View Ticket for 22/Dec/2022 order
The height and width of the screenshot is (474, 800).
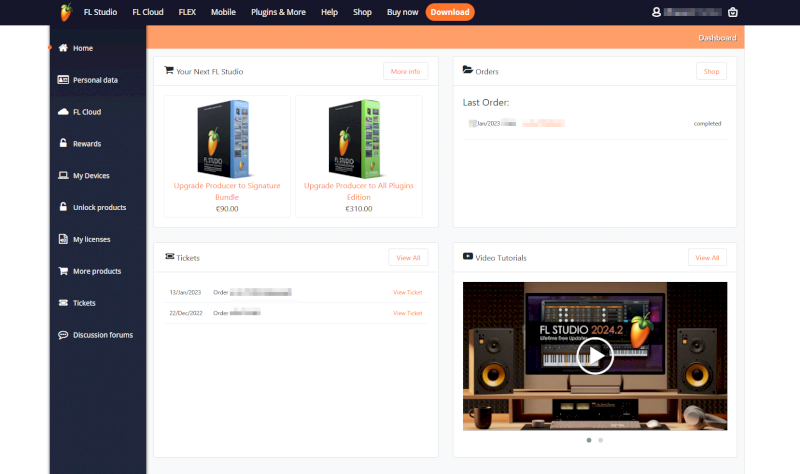408,313
